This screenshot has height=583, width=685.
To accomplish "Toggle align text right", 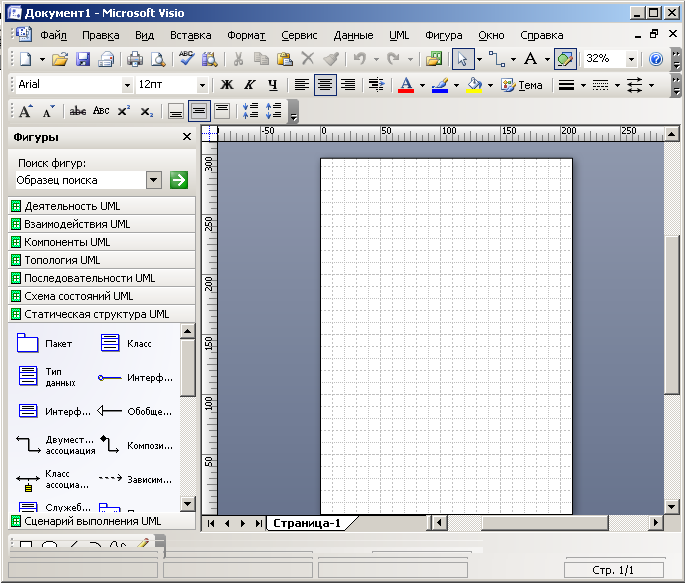I will pyautogui.click(x=348, y=85).
